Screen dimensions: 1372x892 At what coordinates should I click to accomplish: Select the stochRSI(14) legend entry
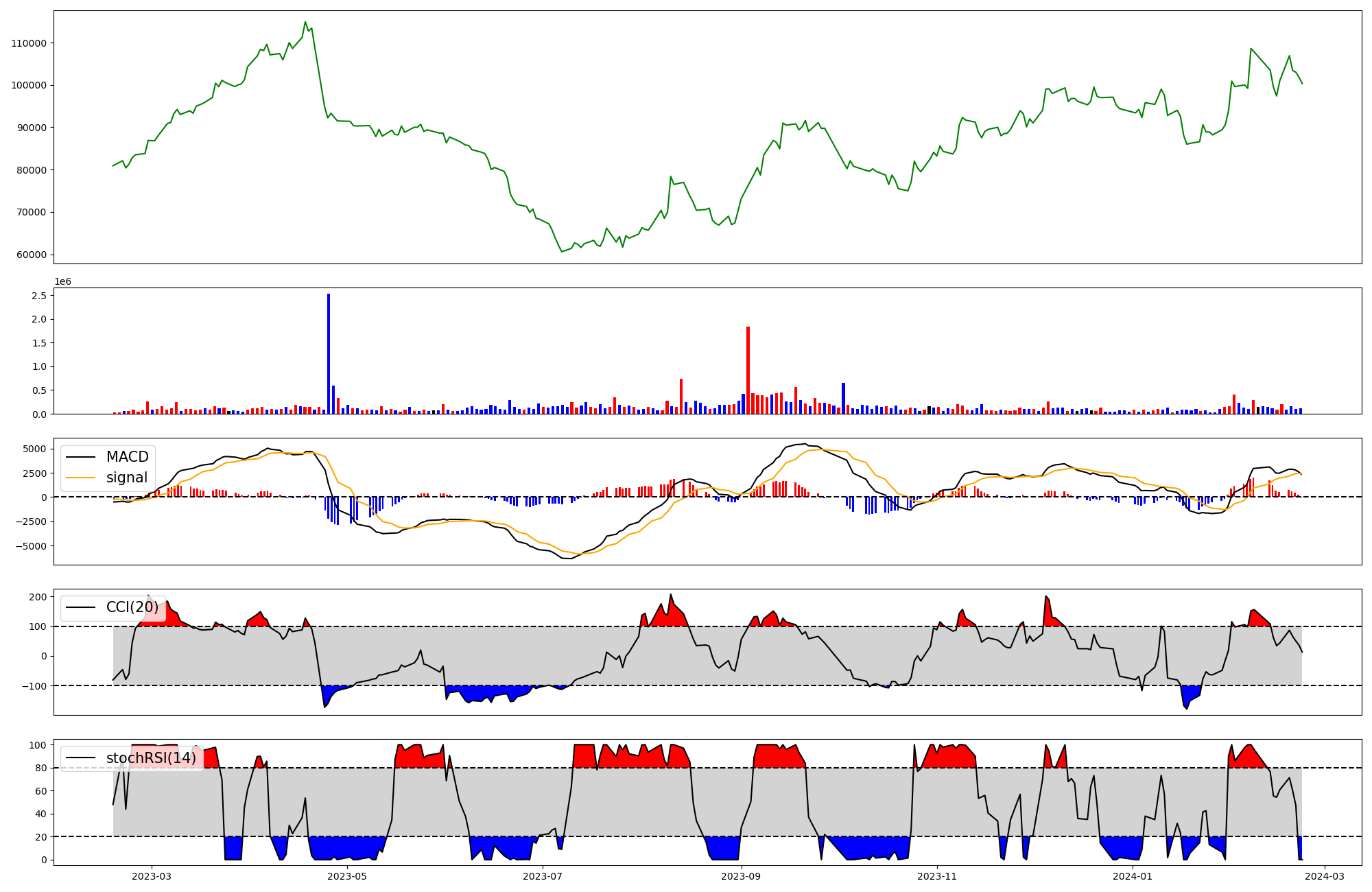[151, 758]
